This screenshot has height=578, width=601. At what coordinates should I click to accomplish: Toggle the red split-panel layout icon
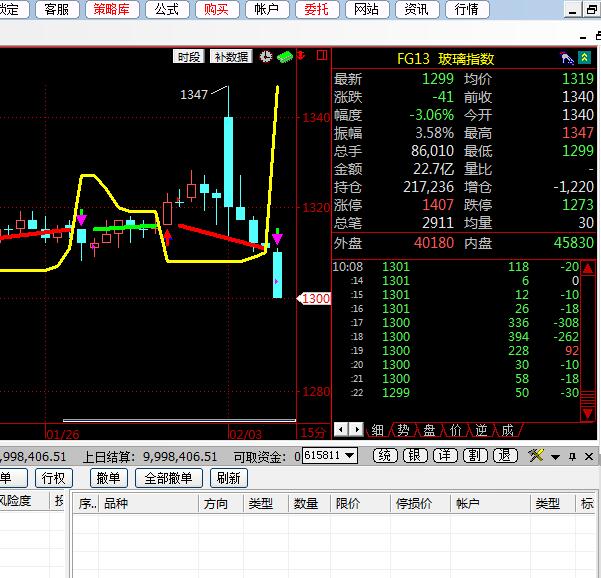[322, 56]
